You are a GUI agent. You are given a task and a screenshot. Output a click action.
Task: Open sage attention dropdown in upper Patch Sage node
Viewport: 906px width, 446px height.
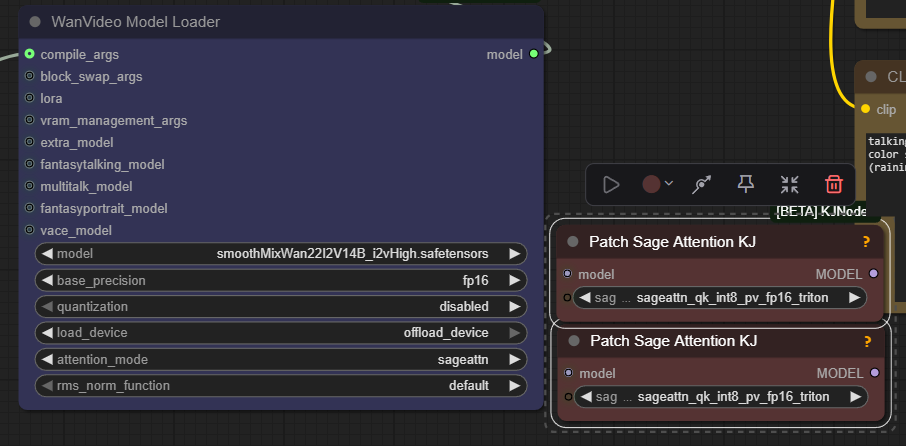pyautogui.click(x=719, y=298)
